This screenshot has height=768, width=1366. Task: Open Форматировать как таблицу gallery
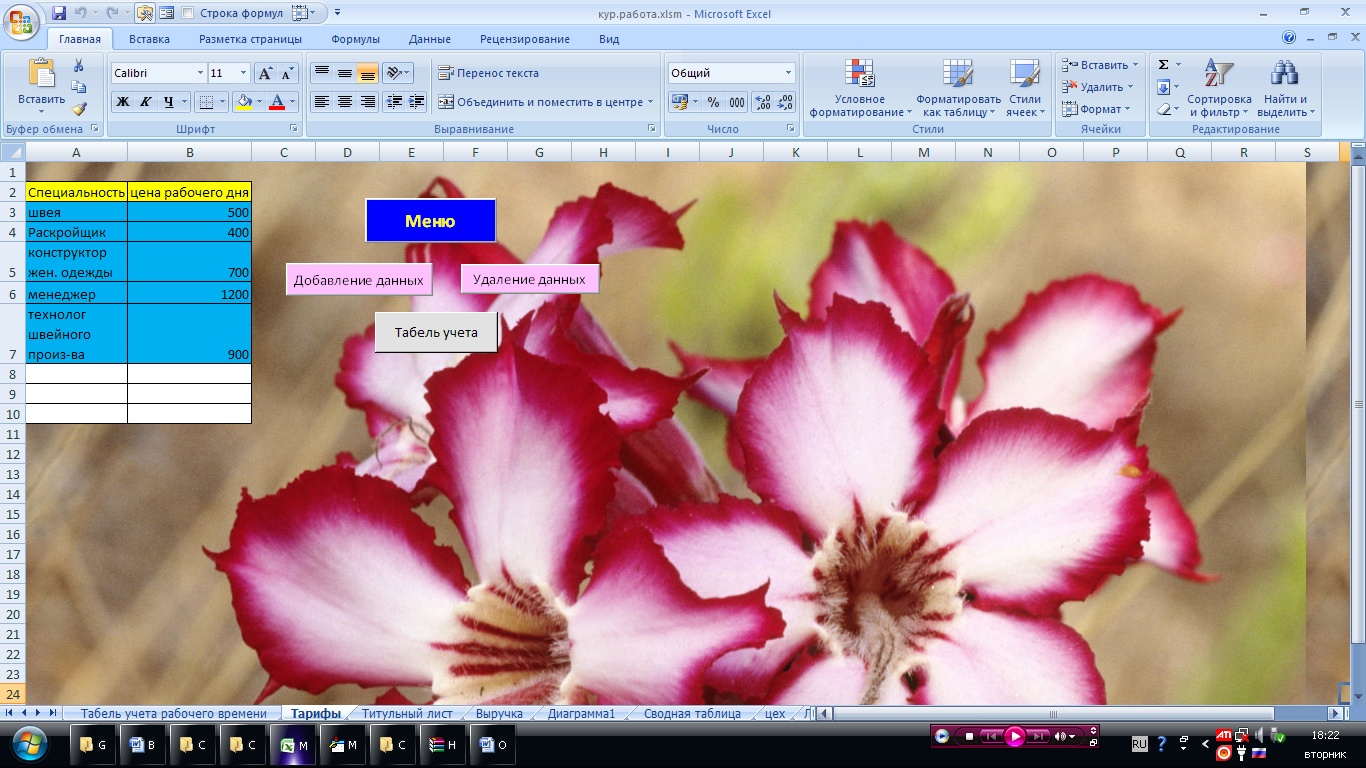(x=958, y=88)
